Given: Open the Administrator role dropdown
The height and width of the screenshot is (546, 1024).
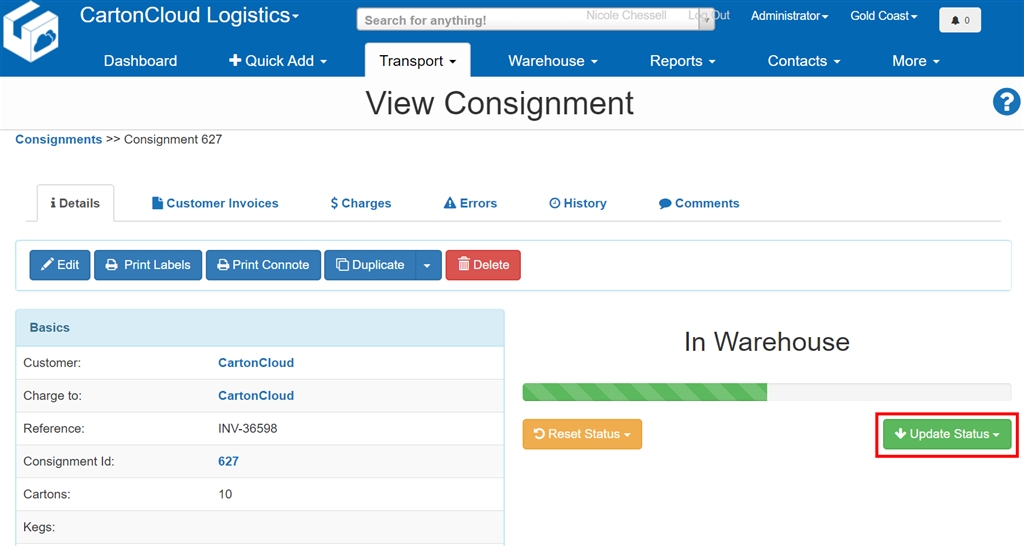Looking at the screenshot, I should (x=789, y=16).
